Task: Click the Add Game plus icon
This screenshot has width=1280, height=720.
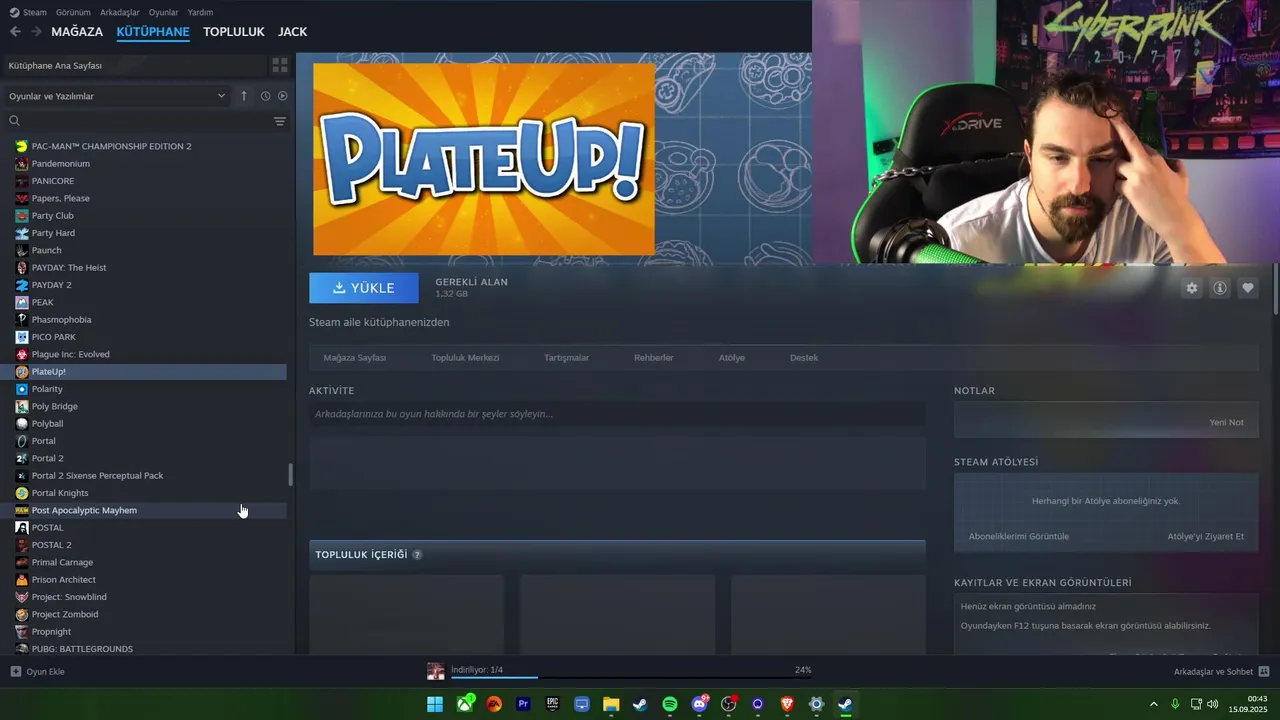Action: pos(15,672)
